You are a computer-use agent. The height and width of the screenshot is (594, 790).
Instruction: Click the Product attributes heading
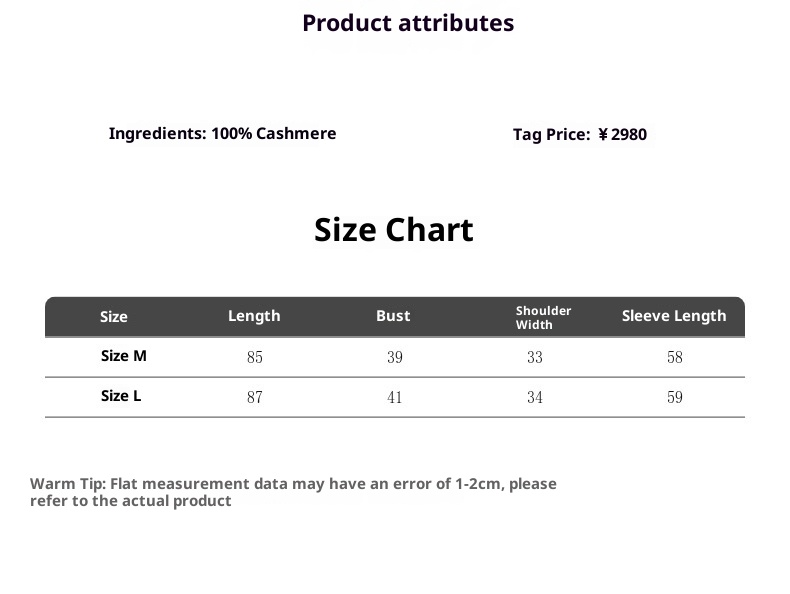(408, 23)
